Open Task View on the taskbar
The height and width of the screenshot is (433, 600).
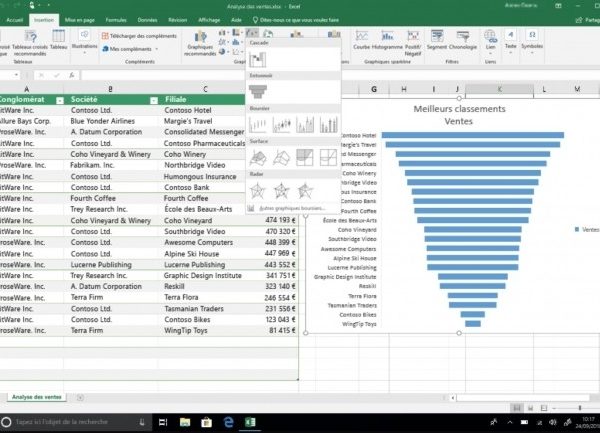pyautogui.click(x=163, y=422)
